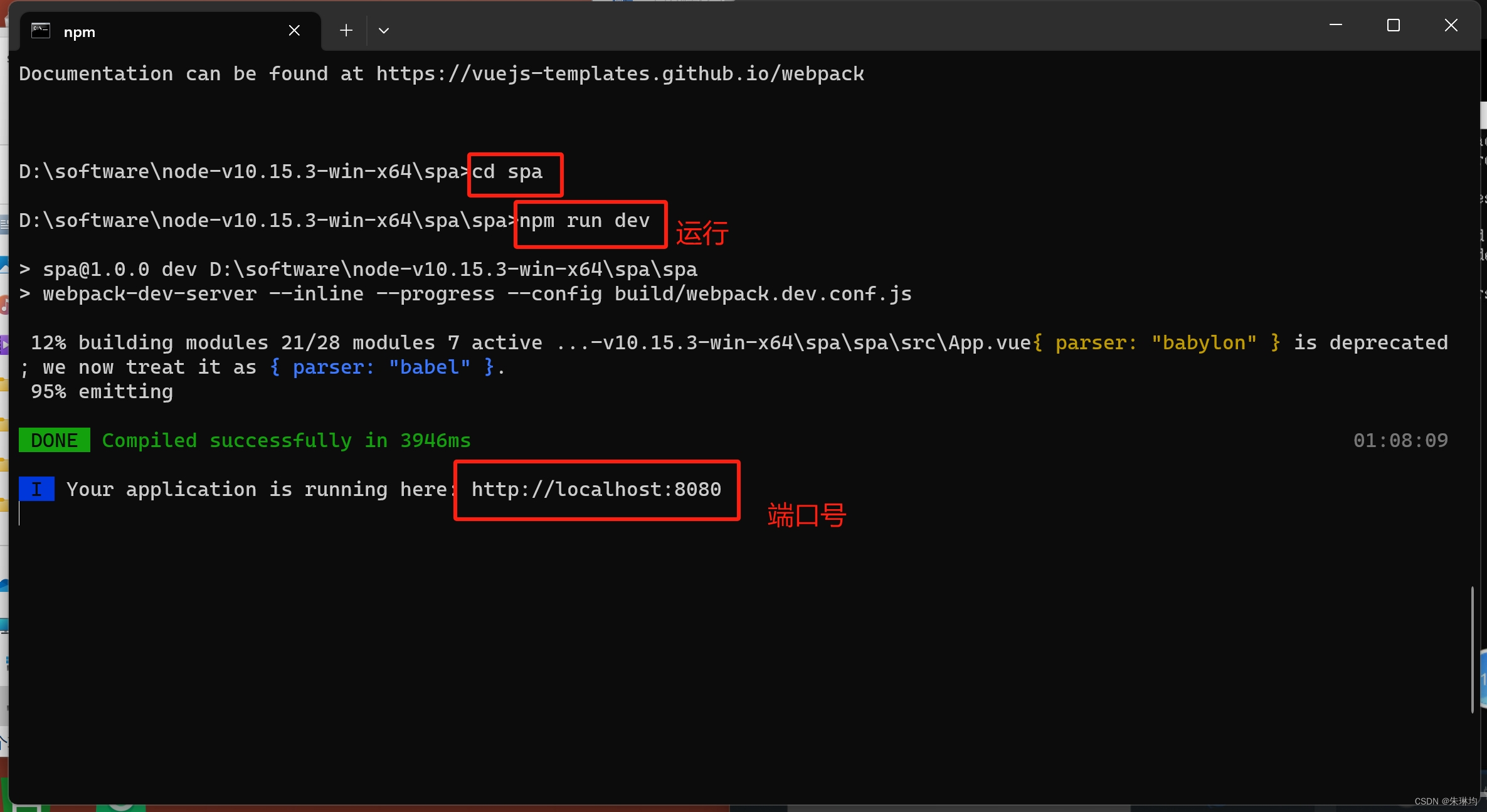Screen dimensions: 1487x812
Task: Close the npm terminal tab
Action: [x=294, y=31]
